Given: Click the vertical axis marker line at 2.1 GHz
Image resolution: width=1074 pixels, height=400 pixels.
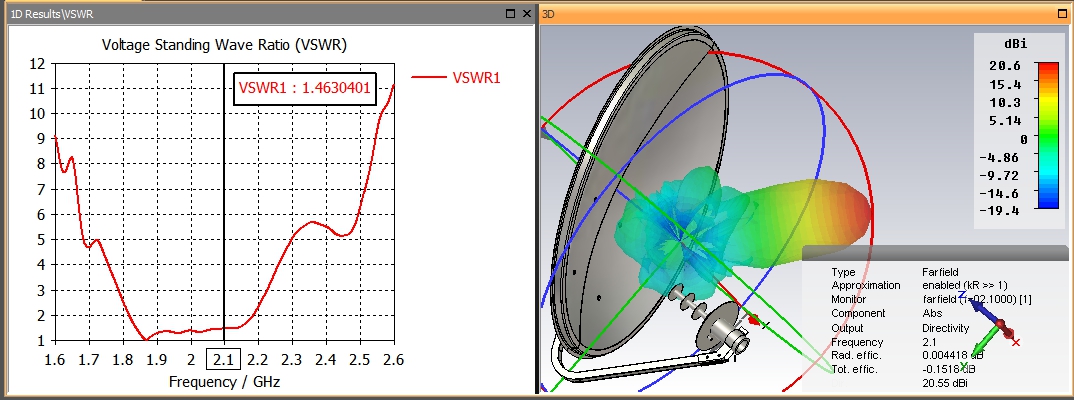Looking at the screenshot, I should tap(224, 202).
